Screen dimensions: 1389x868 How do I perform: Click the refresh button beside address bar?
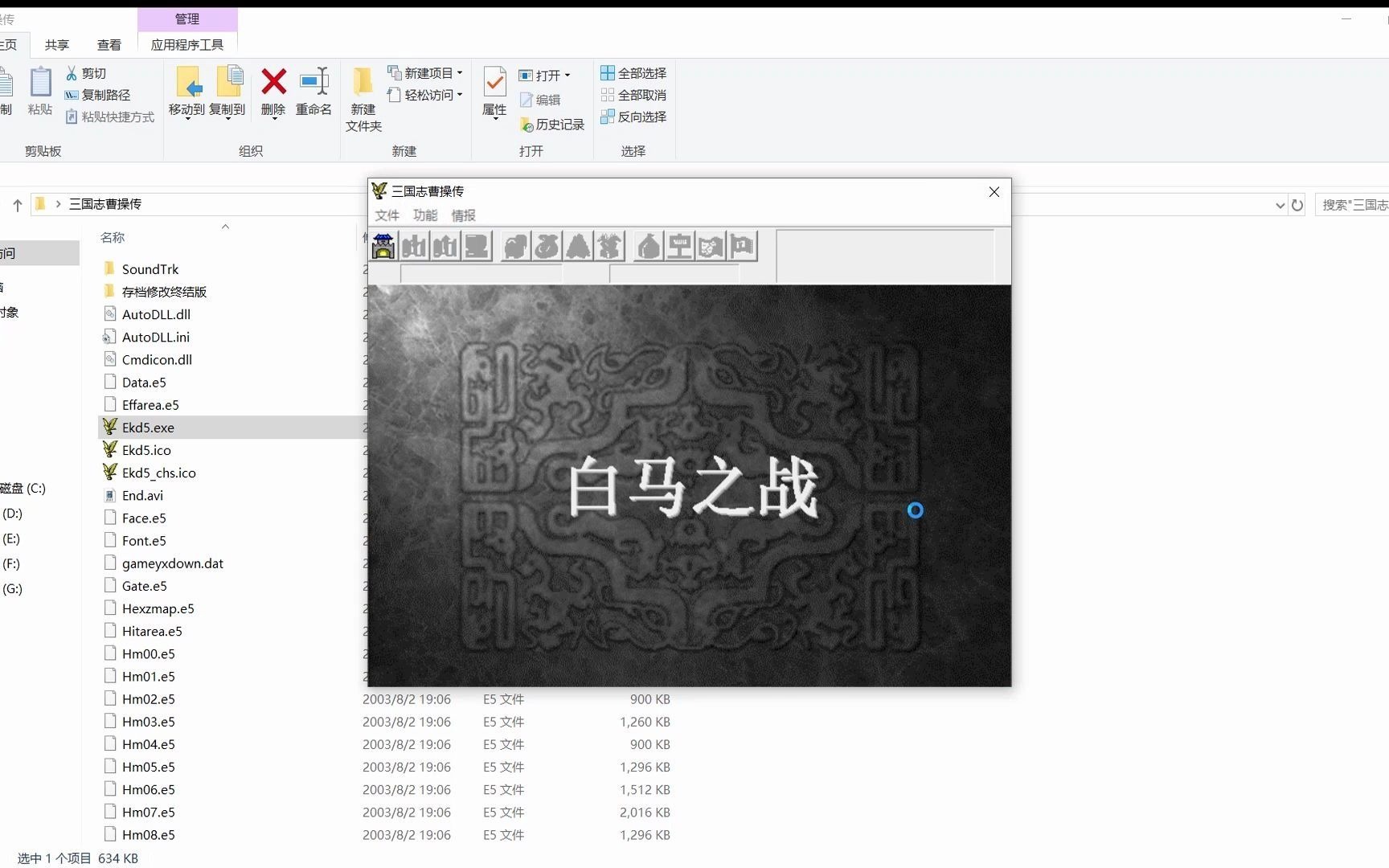pos(1297,205)
